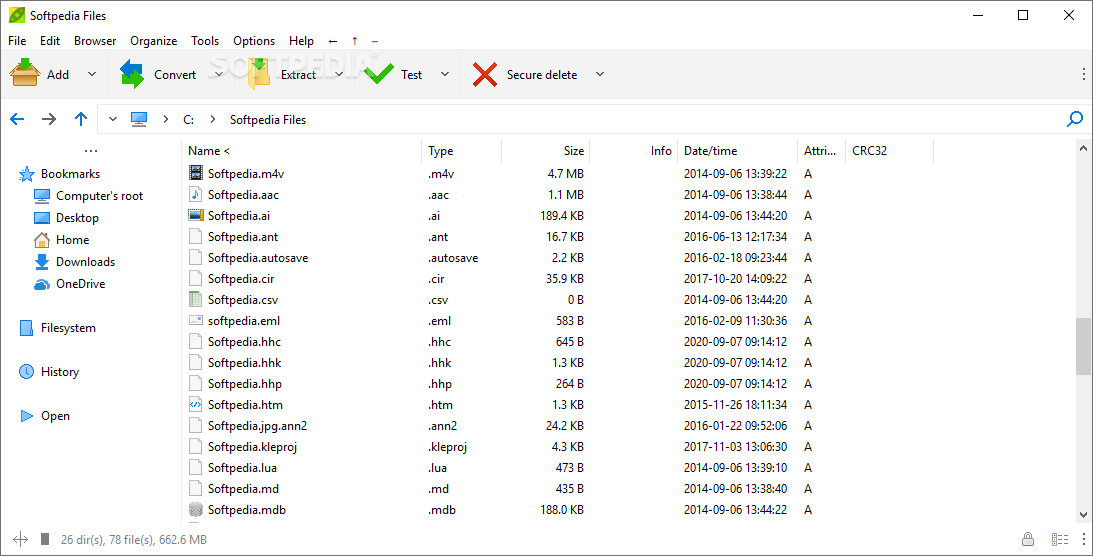The width and height of the screenshot is (1093, 556).
Task: Open the Add button dropdown arrow
Action: 91,74
